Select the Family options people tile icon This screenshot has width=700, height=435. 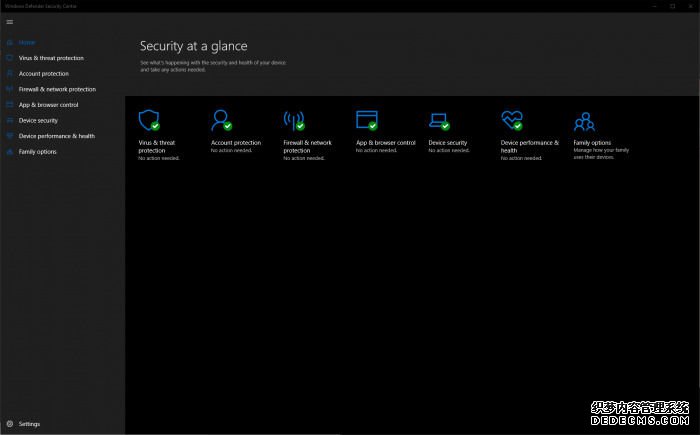click(x=584, y=122)
